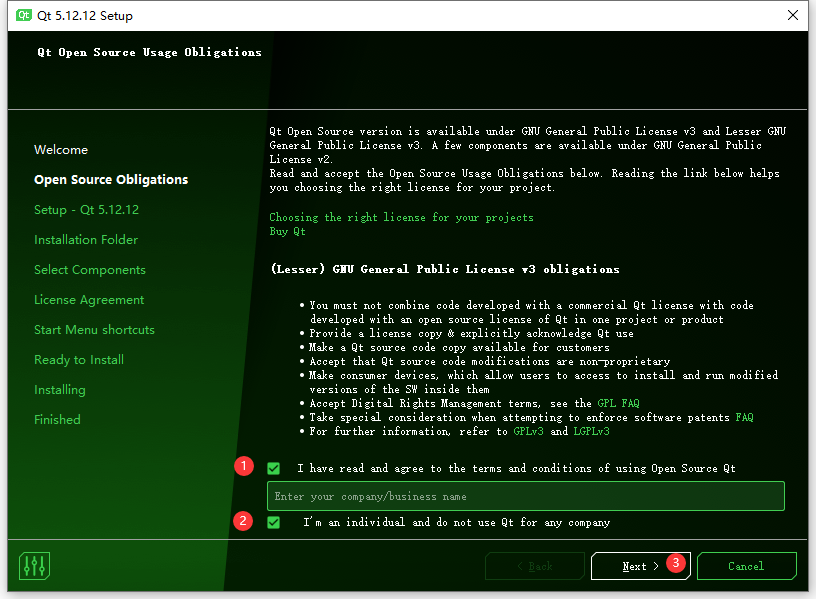
Task: Select License Agreement step
Action: pos(89,300)
